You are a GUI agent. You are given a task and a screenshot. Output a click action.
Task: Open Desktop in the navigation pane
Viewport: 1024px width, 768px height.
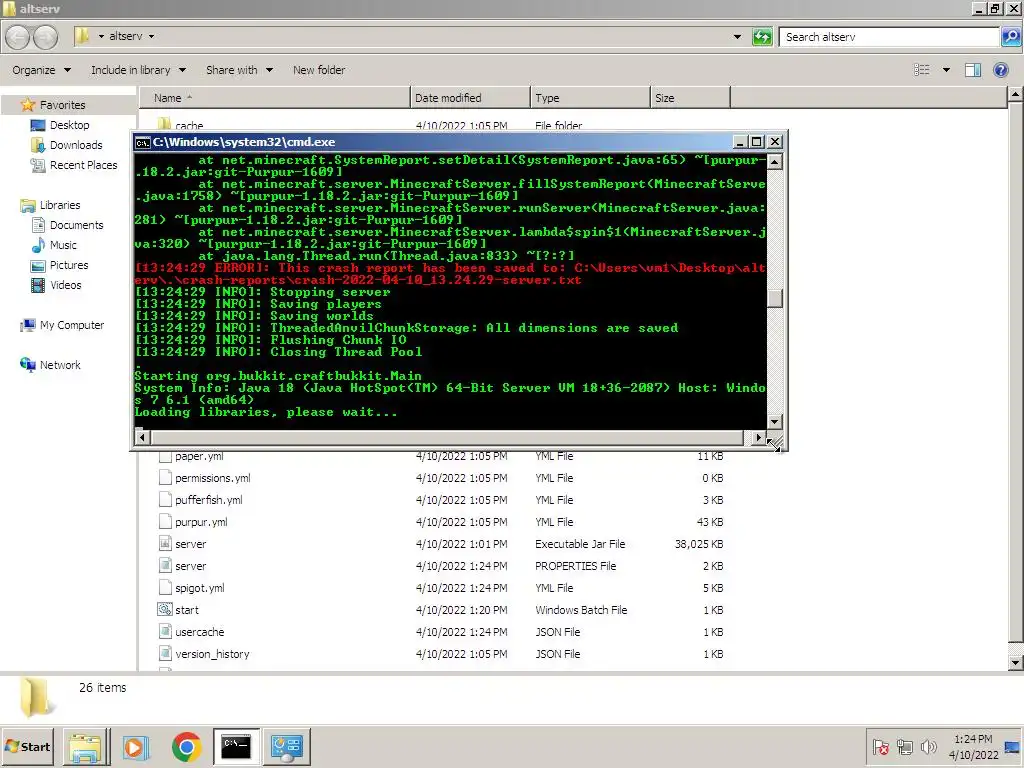click(x=69, y=125)
